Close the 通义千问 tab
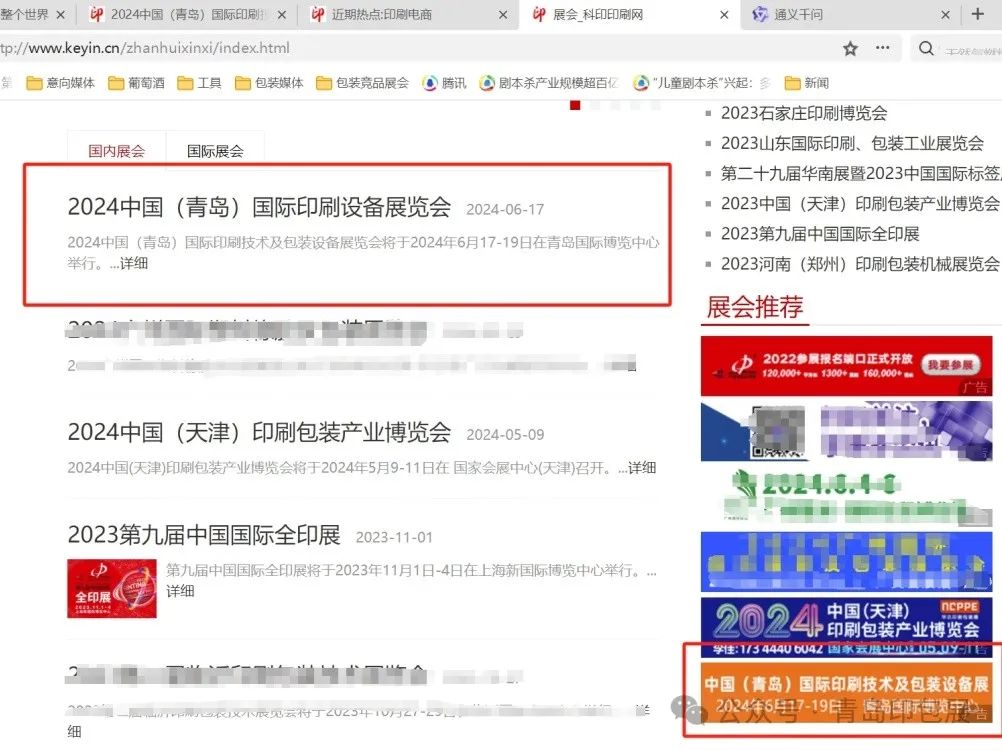 (945, 15)
